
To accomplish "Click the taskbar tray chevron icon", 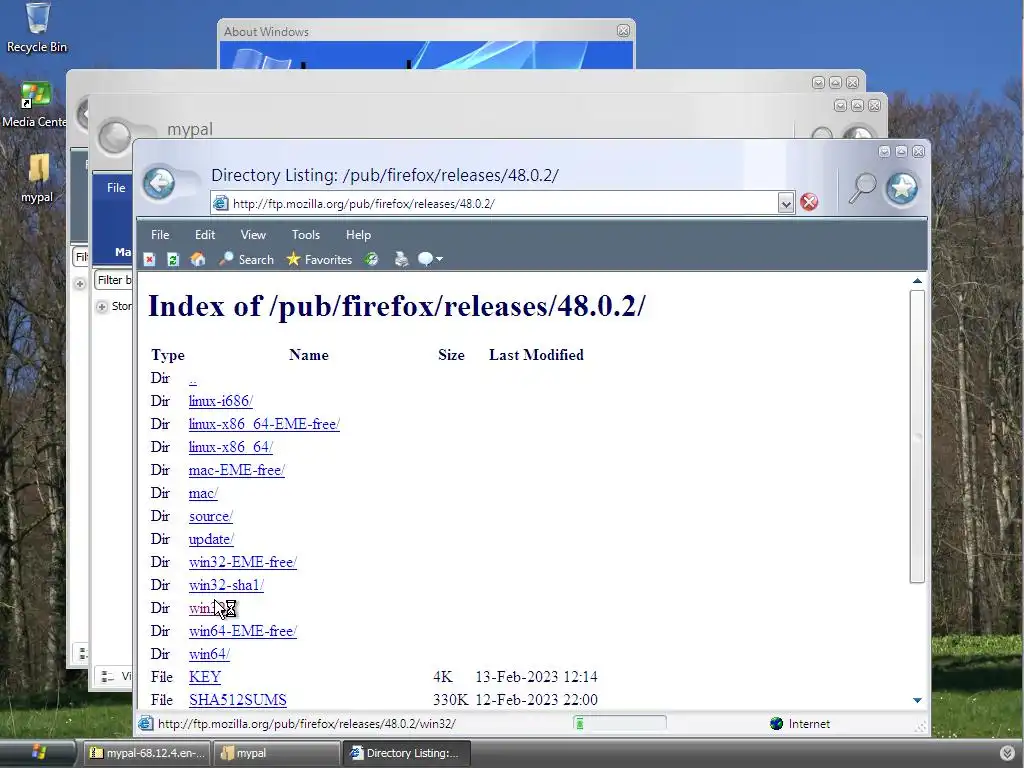I will tap(1007, 753).
